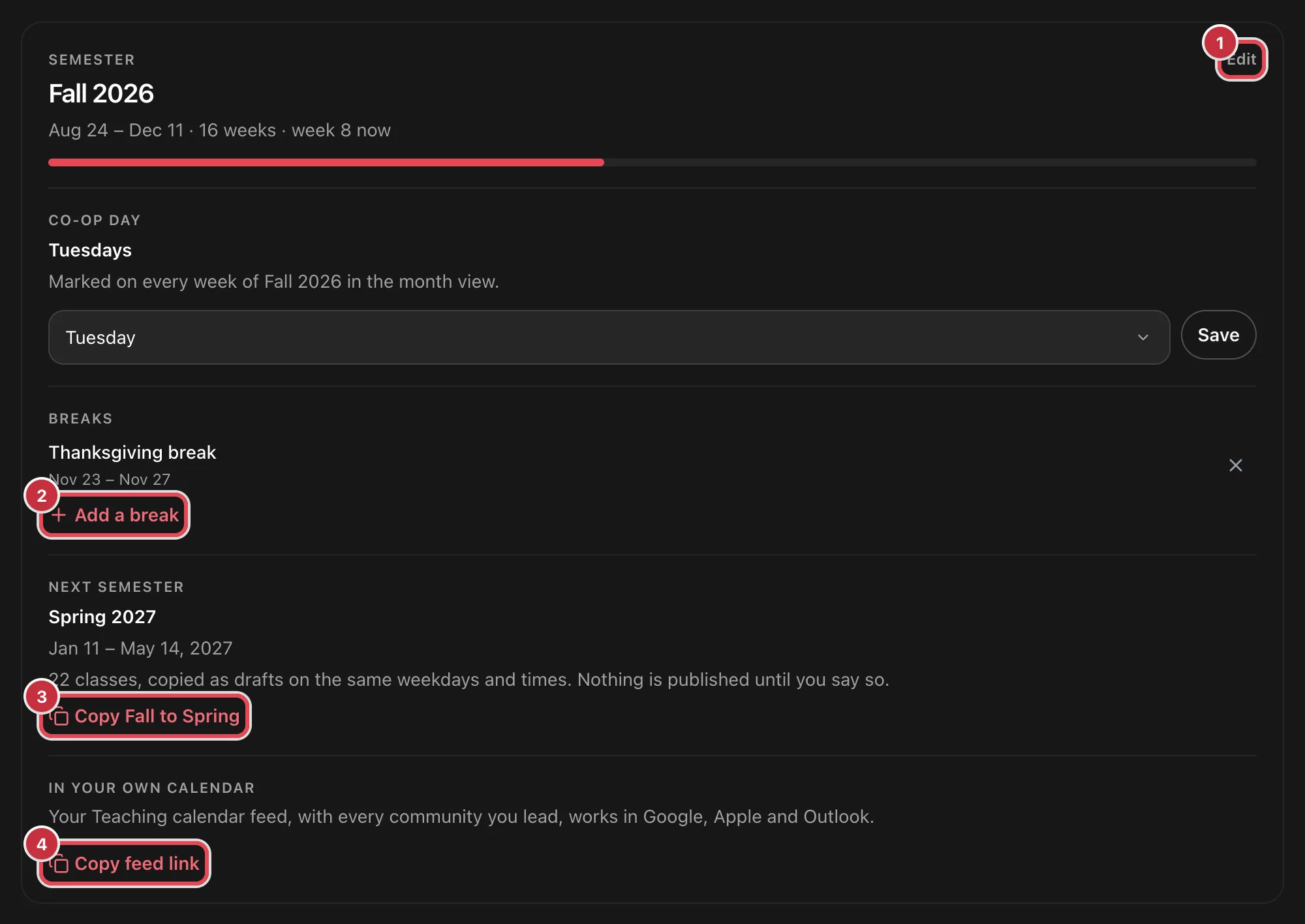The height and width of the screenshot is (924, 1305).
Task: Select the Fall 2026 heading
Action: click(x=101, y=94)
